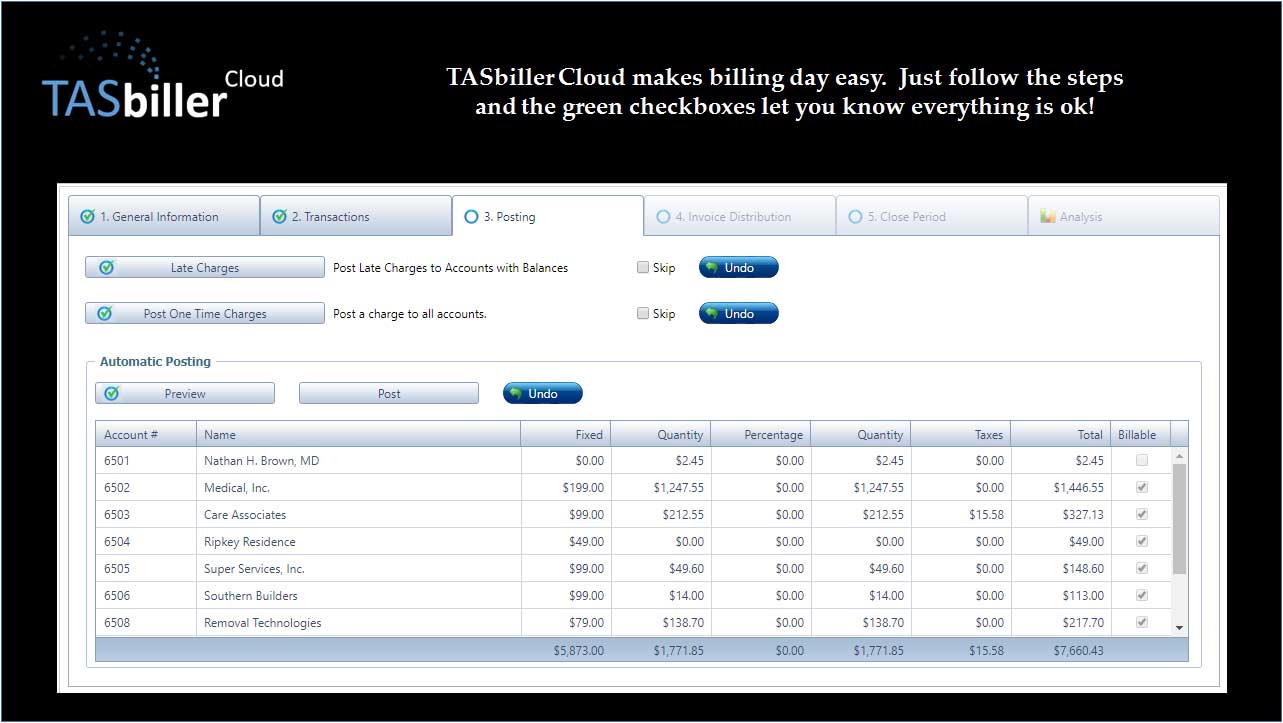
Task: Click the $327.13 total cell
Action: pyautogui.click(x=1061, y=515)
